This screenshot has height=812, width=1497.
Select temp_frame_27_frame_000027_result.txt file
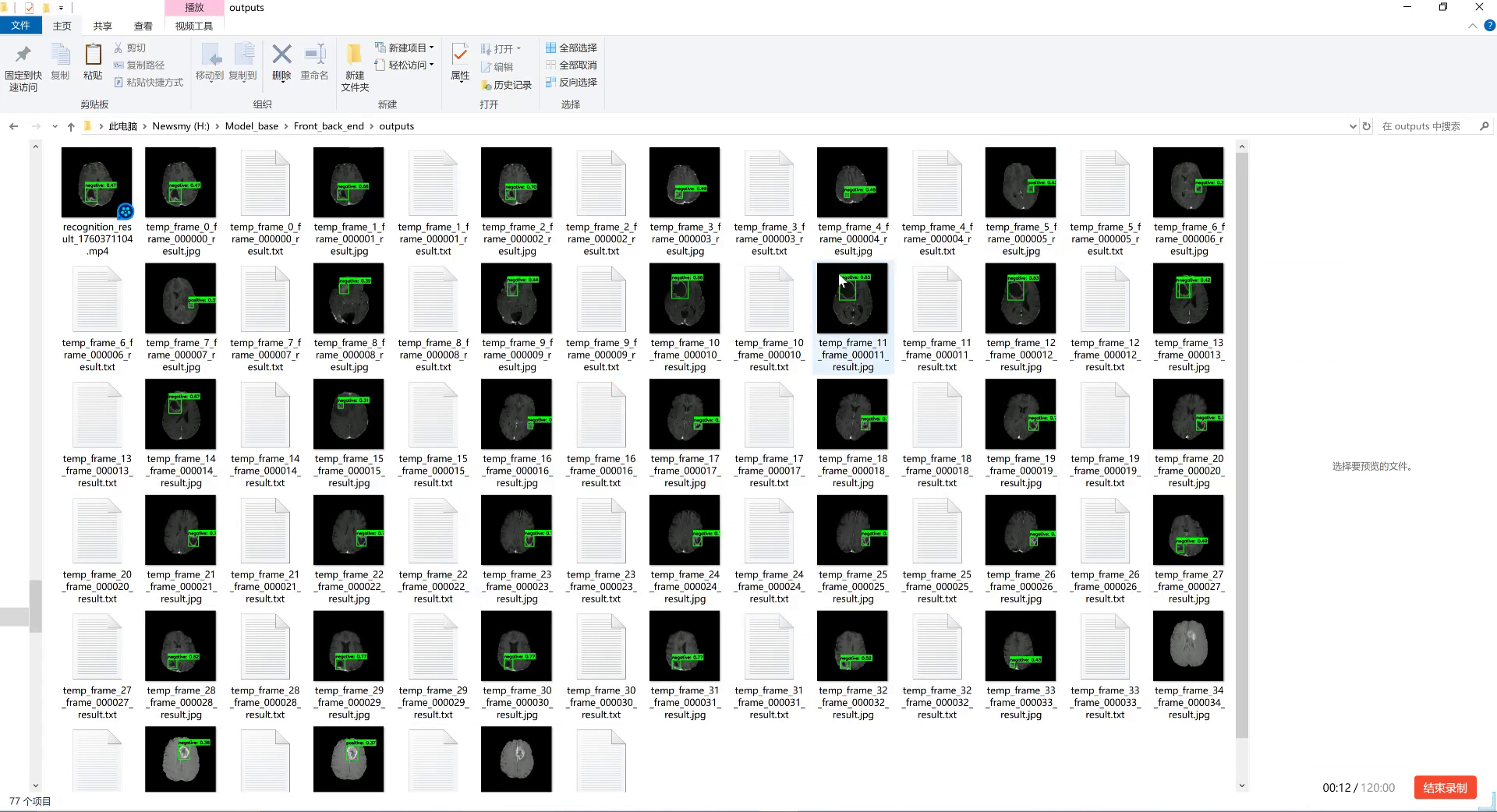coord(97,665)
